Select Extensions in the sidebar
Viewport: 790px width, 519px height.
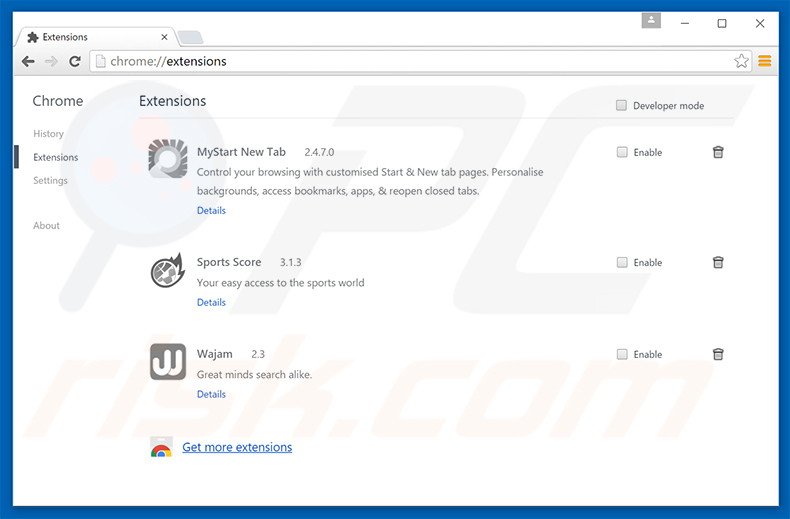tap(55, 157)
